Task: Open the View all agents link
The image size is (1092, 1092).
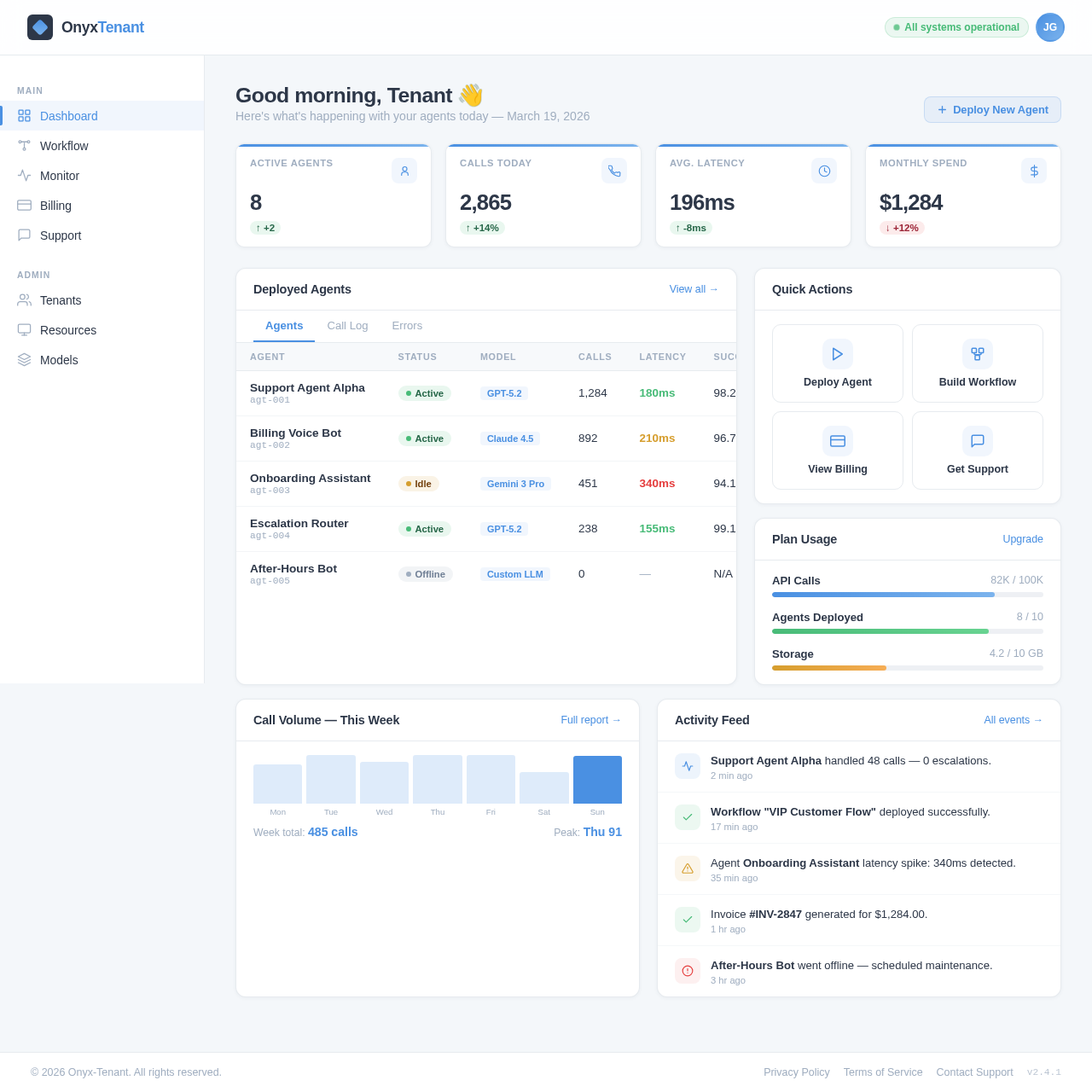Action: (693, 289)
